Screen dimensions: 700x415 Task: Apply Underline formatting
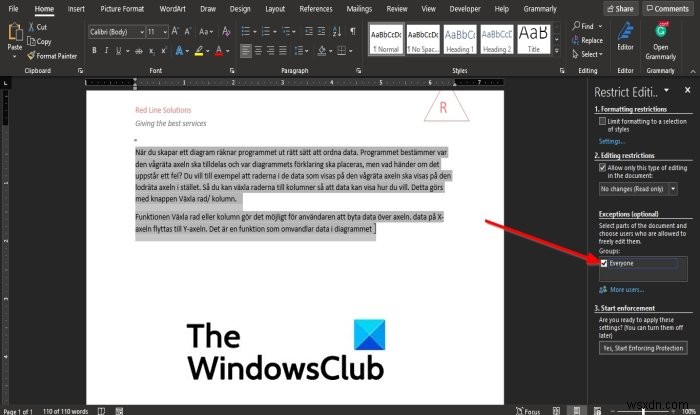pyautogui.click(x=118, y=51)
